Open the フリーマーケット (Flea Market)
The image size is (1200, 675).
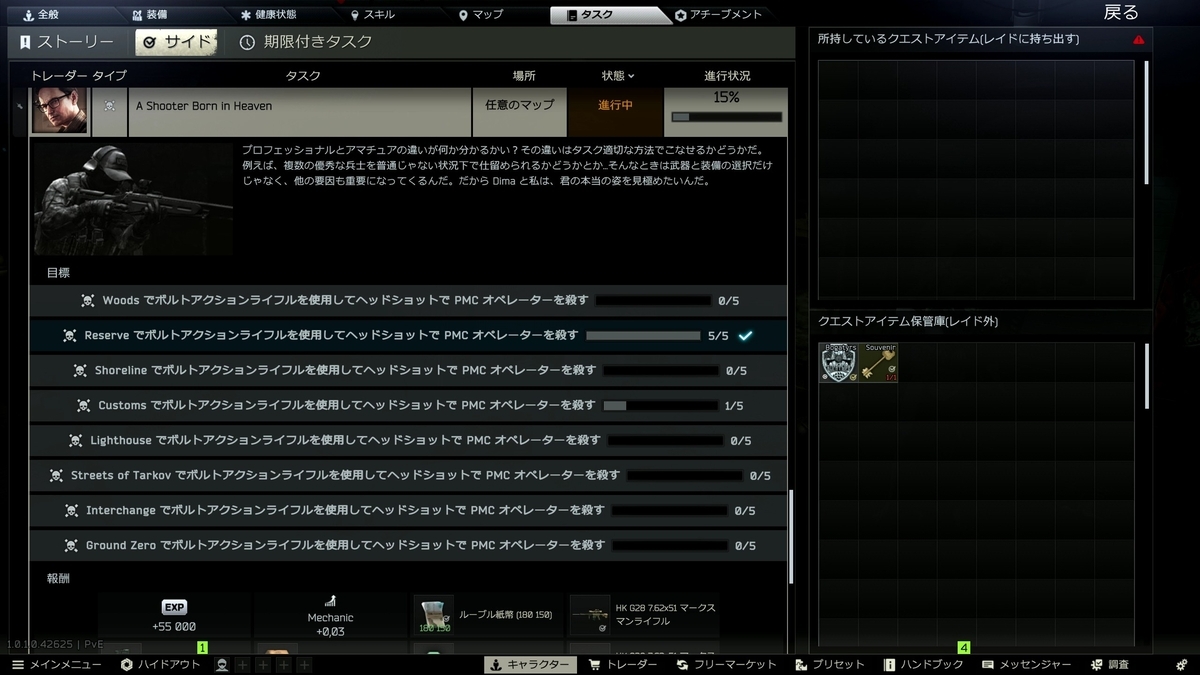(x=726, y=665)
